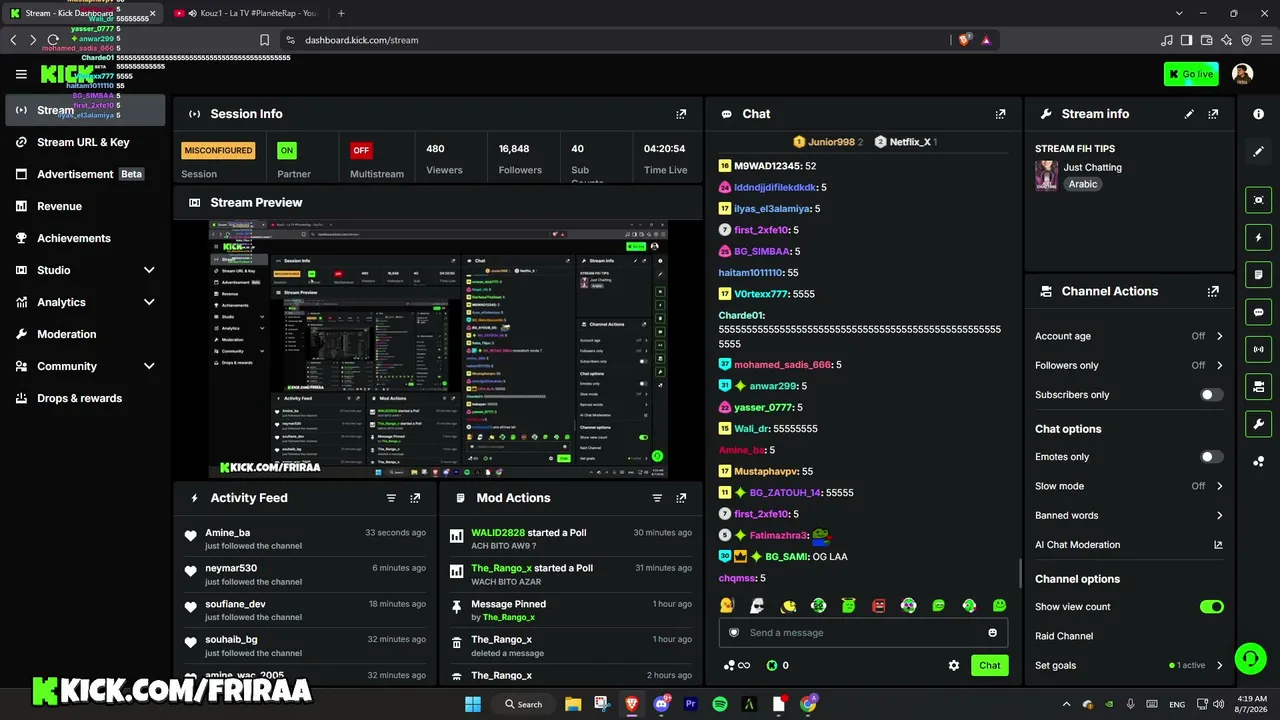
Task: Toggle Emotes only chat
Action: (x=1211, y=457)
